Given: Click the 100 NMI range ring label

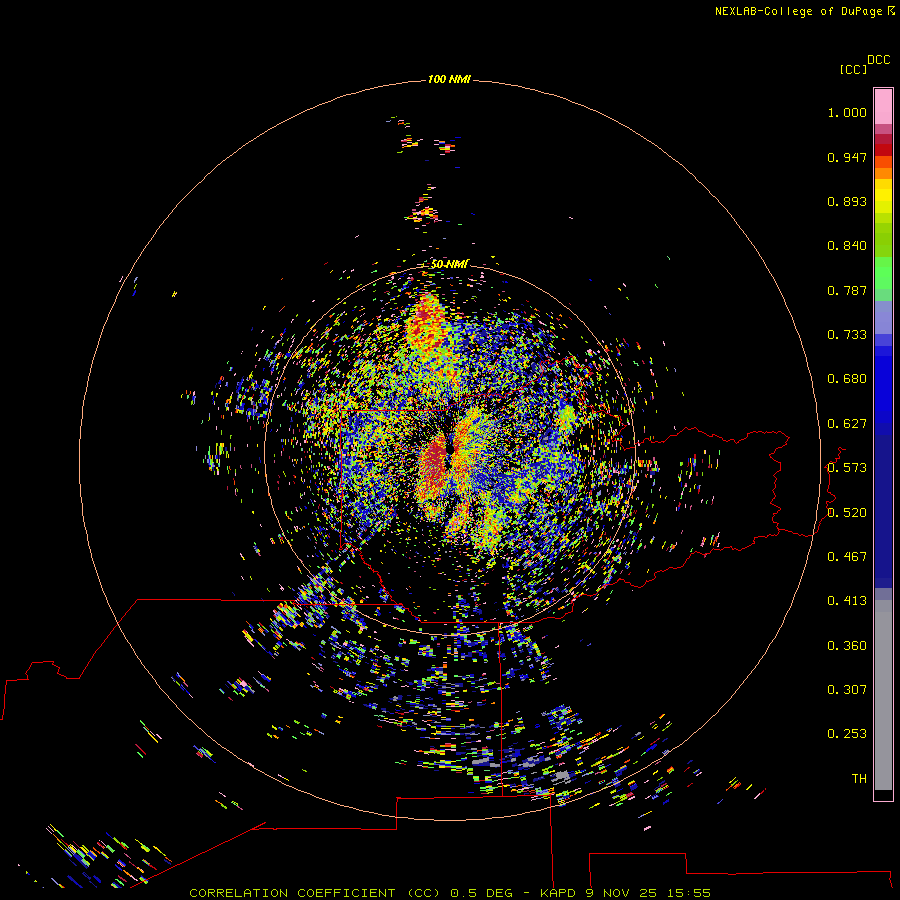Looking at the screenshot, I should point(449,79).
